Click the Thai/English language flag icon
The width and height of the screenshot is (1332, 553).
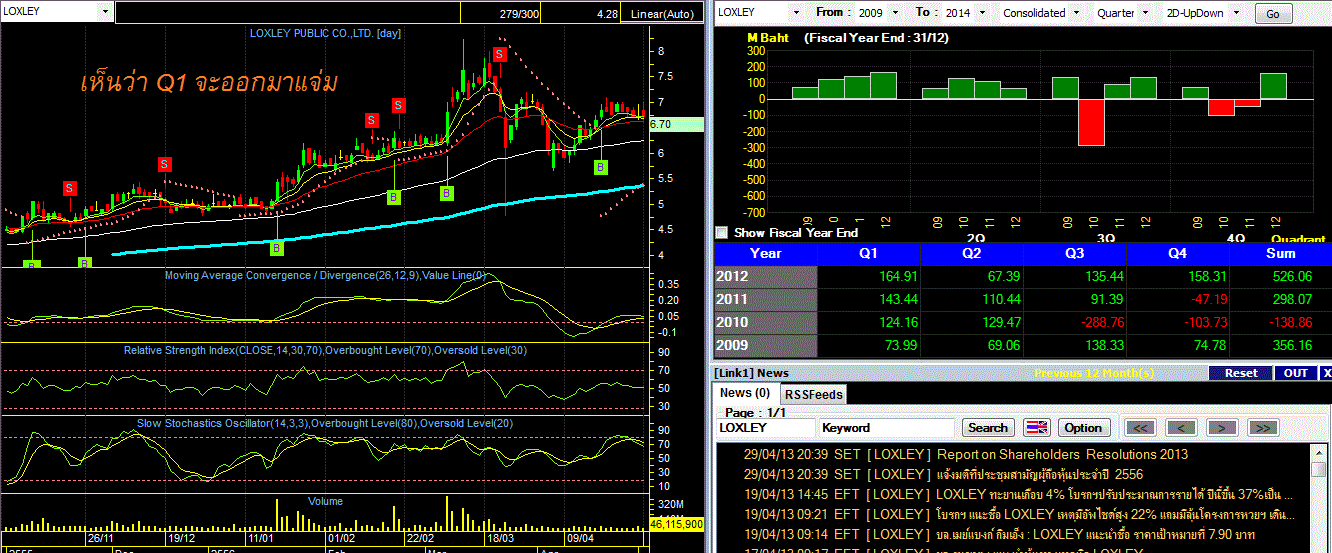[1037, 427]
